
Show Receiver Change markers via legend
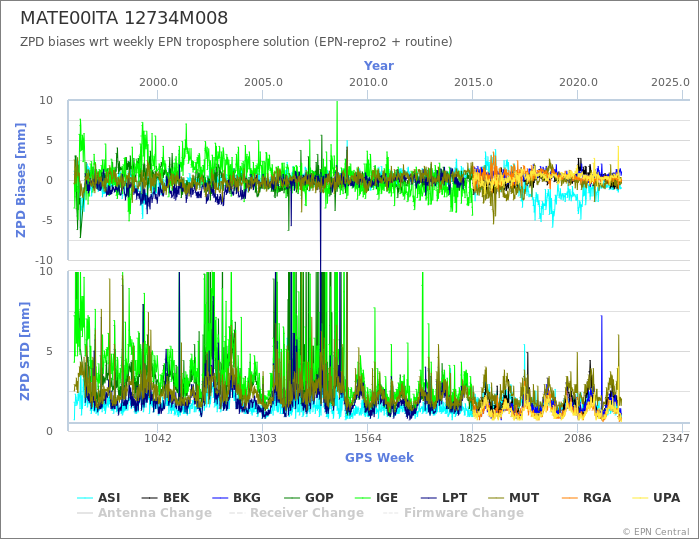coord(296,513)
